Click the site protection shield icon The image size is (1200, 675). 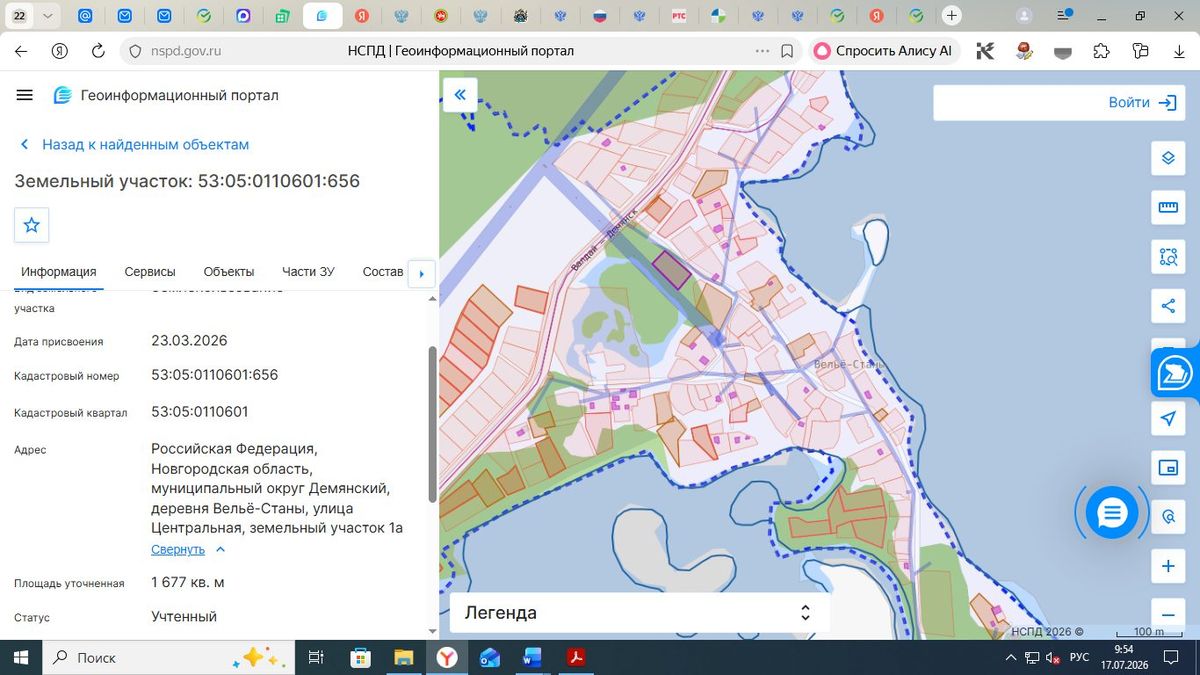(137, 51)
